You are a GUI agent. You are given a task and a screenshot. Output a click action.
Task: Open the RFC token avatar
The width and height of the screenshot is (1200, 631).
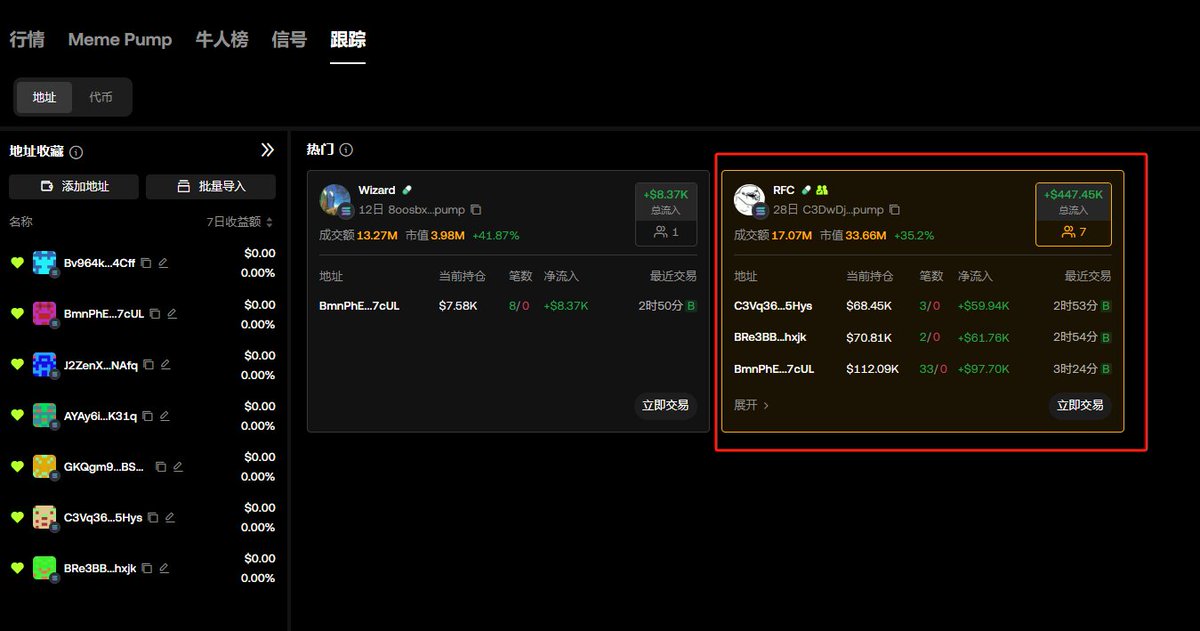click(x=749, y=200)
